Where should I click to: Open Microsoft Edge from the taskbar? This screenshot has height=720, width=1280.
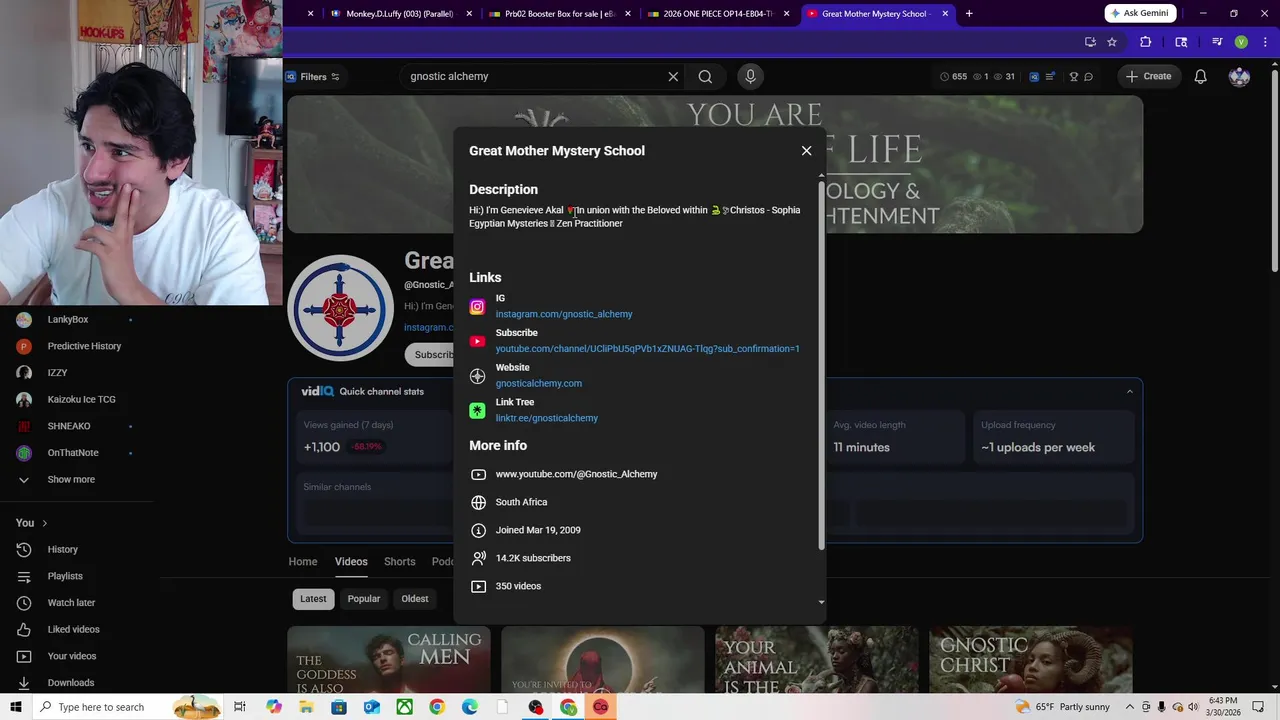(x=470, y=707)
